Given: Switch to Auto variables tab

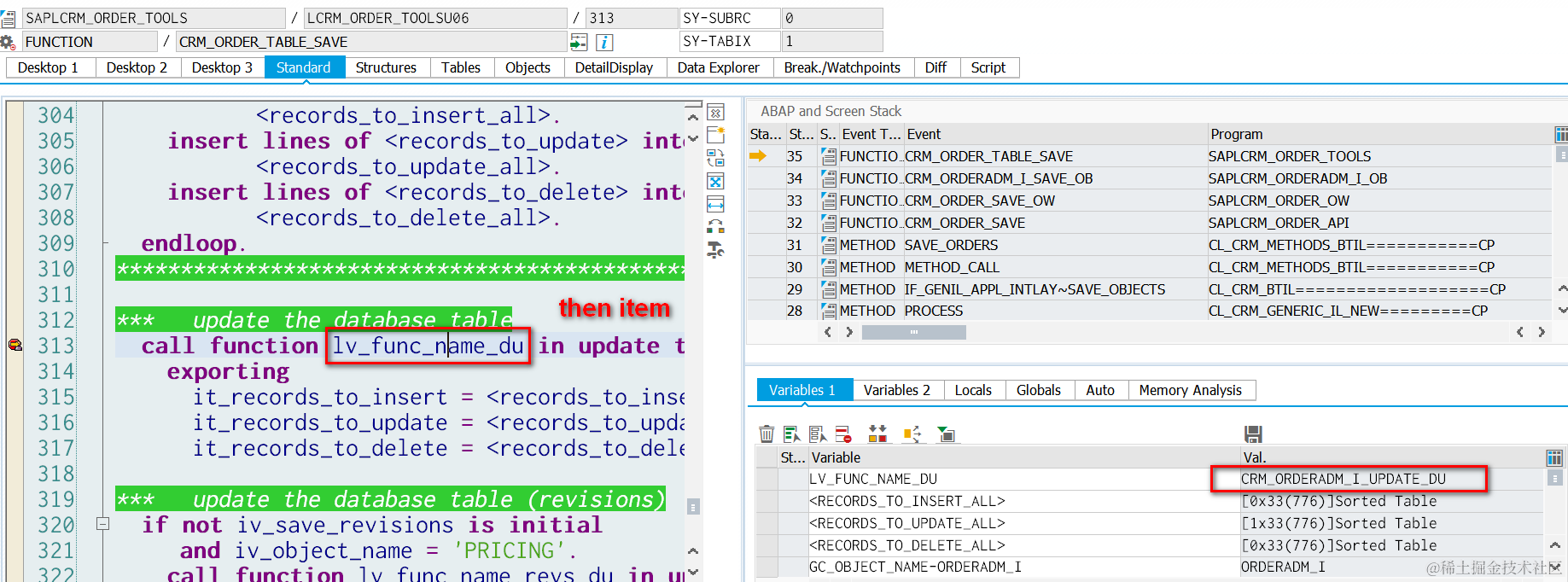Looking at the screenshot, I should pyautogui.click(x=1100, y=390).
